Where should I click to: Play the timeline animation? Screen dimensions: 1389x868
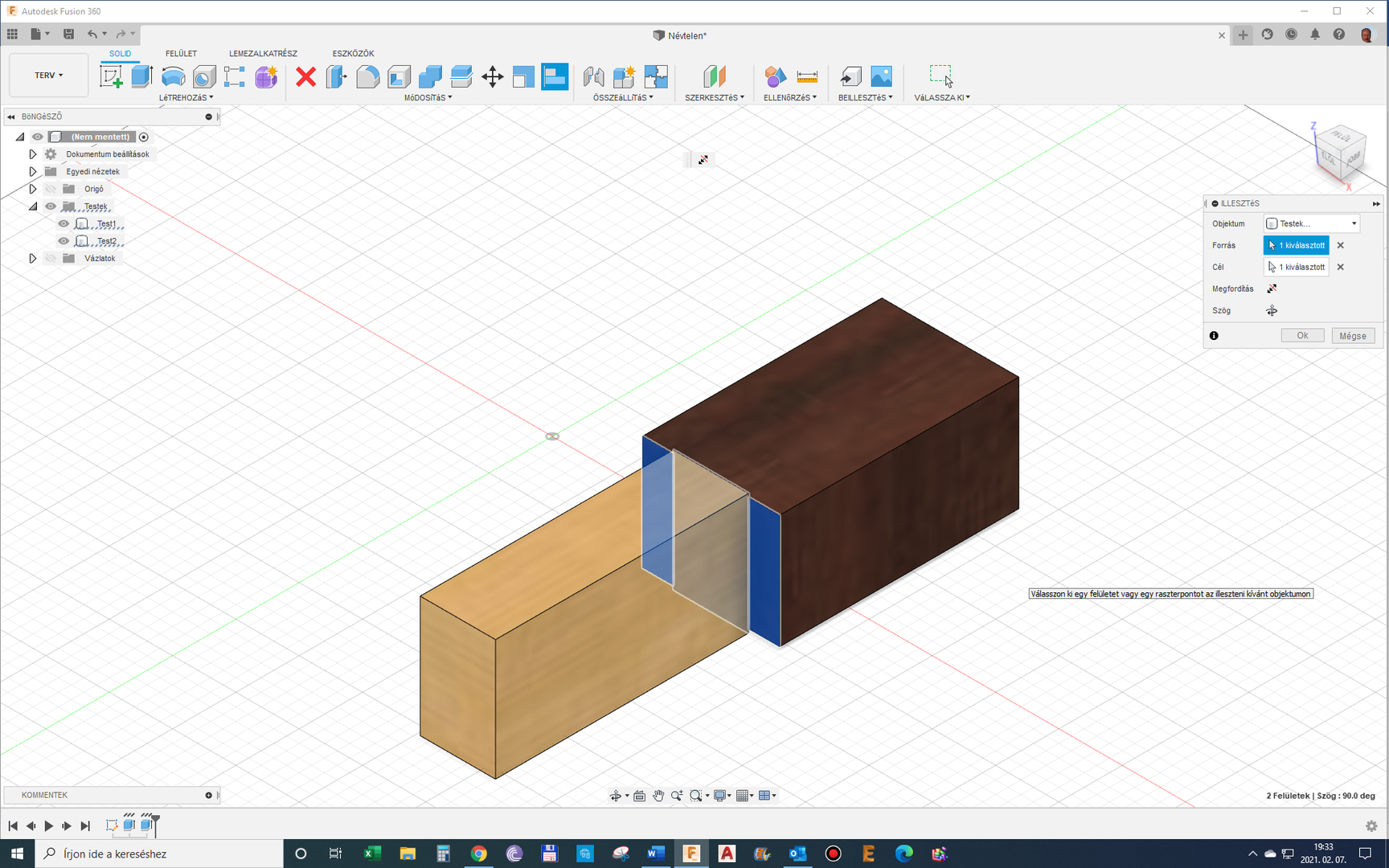(48, 825)
